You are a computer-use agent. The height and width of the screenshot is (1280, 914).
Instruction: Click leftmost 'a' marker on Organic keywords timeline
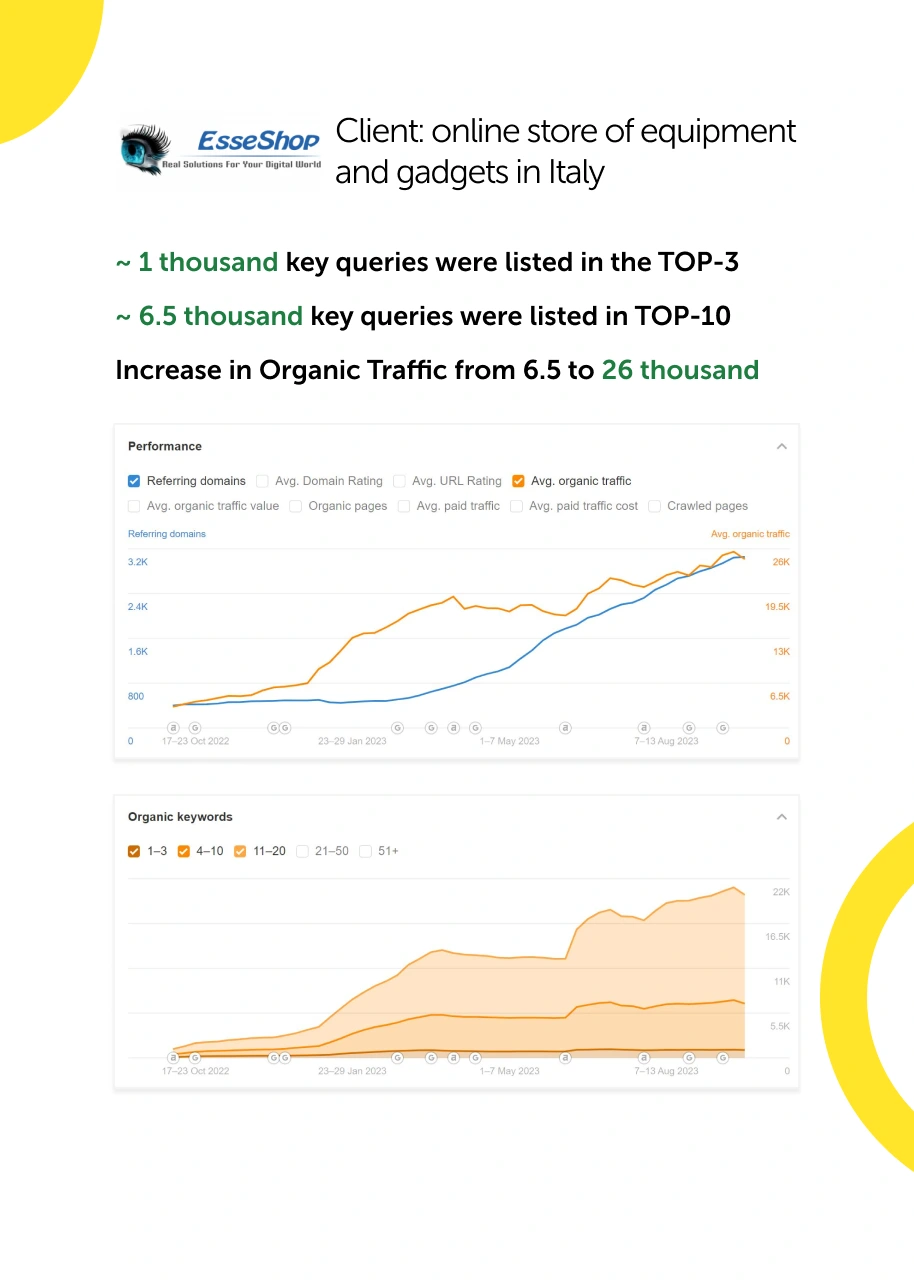173,1057
